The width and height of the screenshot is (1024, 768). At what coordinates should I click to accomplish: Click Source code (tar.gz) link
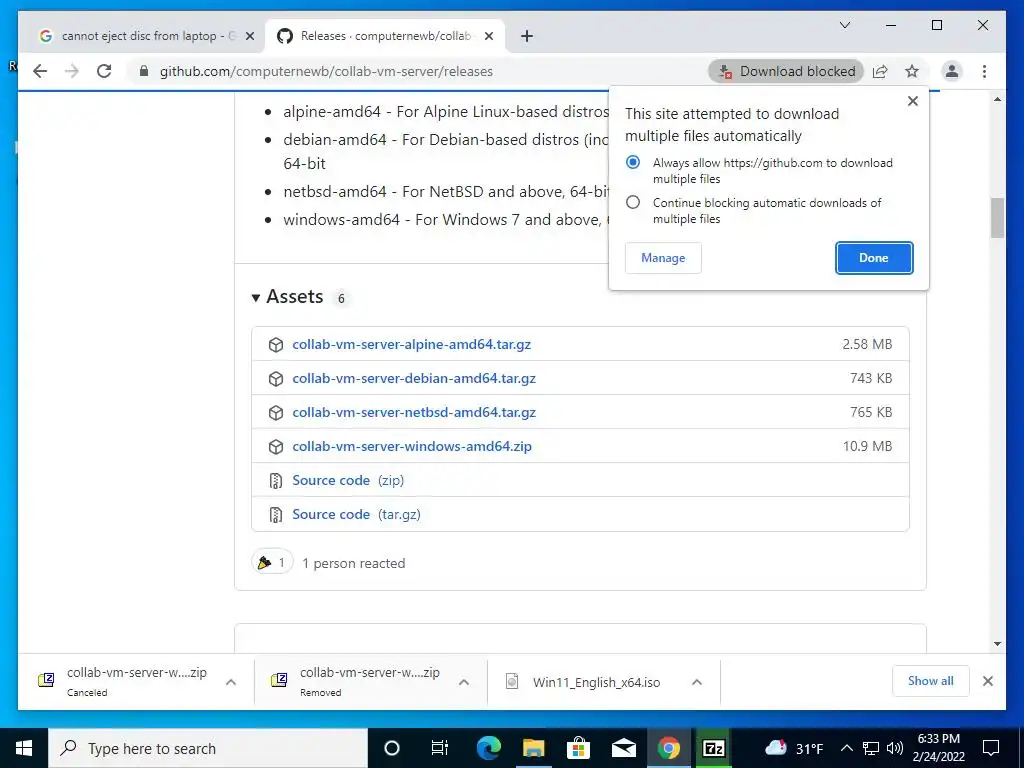(357, 514)
